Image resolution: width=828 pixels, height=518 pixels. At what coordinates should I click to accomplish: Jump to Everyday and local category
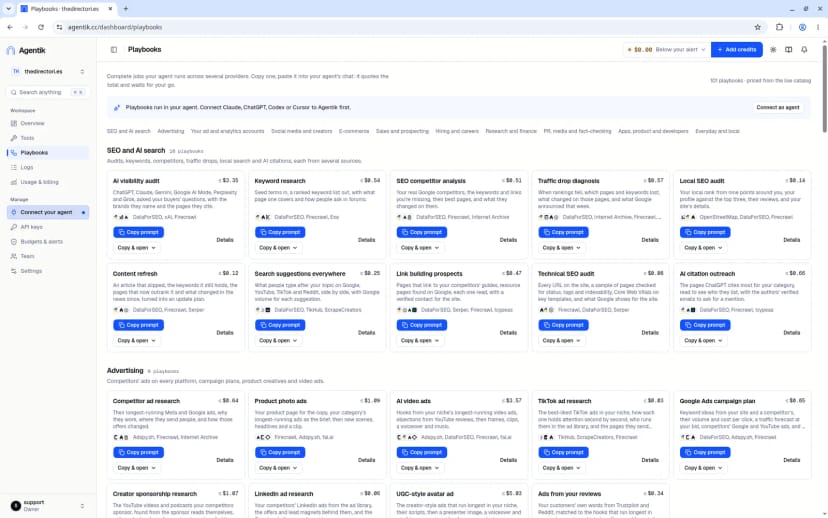(x=717, y=131)
